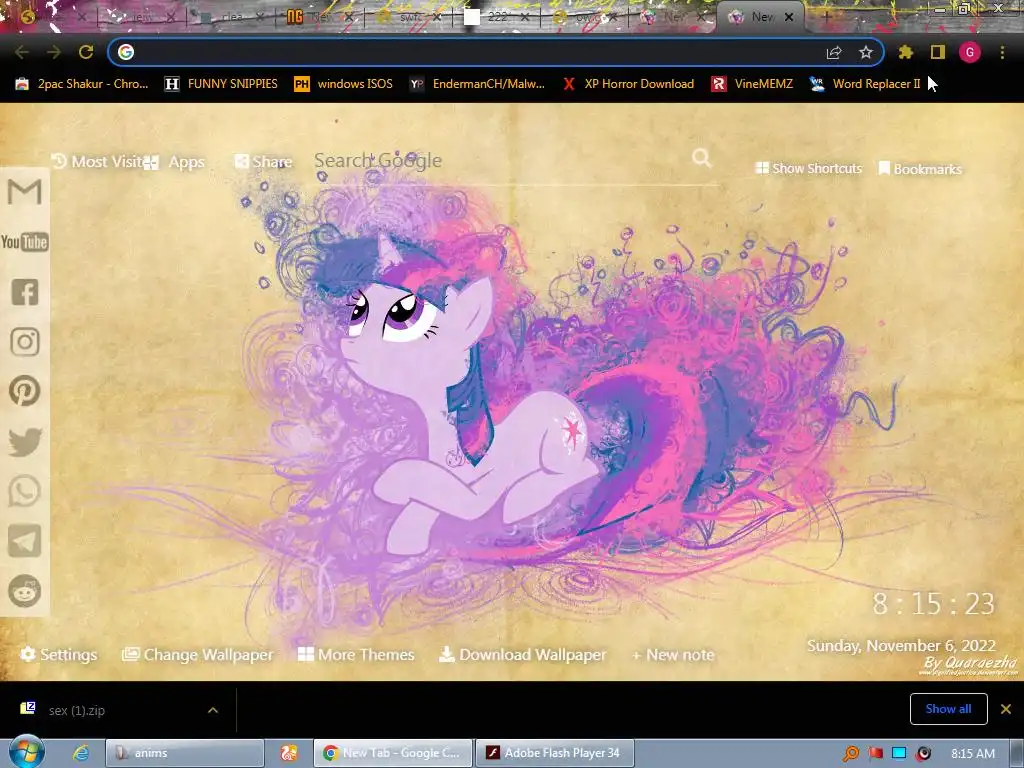Open Pinterest sidebar shortcut
Image resolution: width=1024 pixels, height=768 pixels.
[25, 391]
